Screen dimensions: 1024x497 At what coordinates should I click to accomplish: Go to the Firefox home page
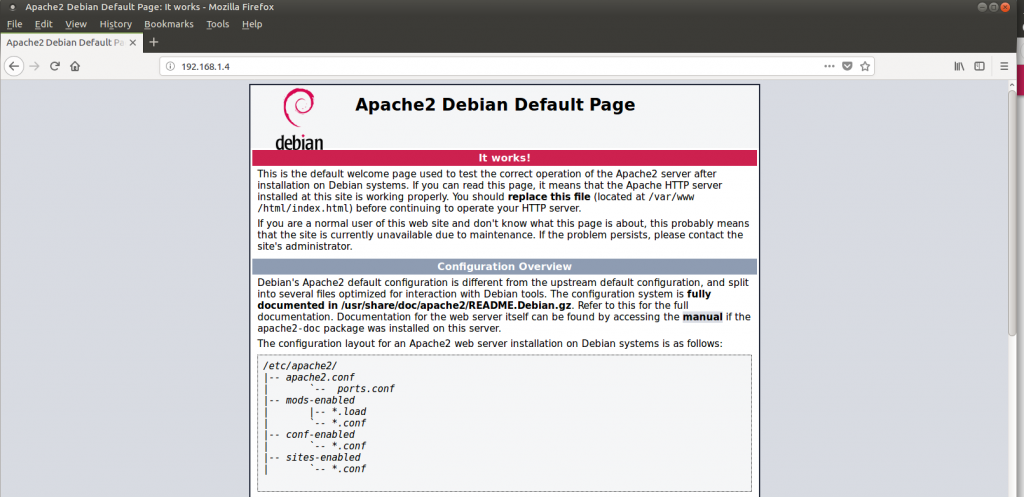75,66
